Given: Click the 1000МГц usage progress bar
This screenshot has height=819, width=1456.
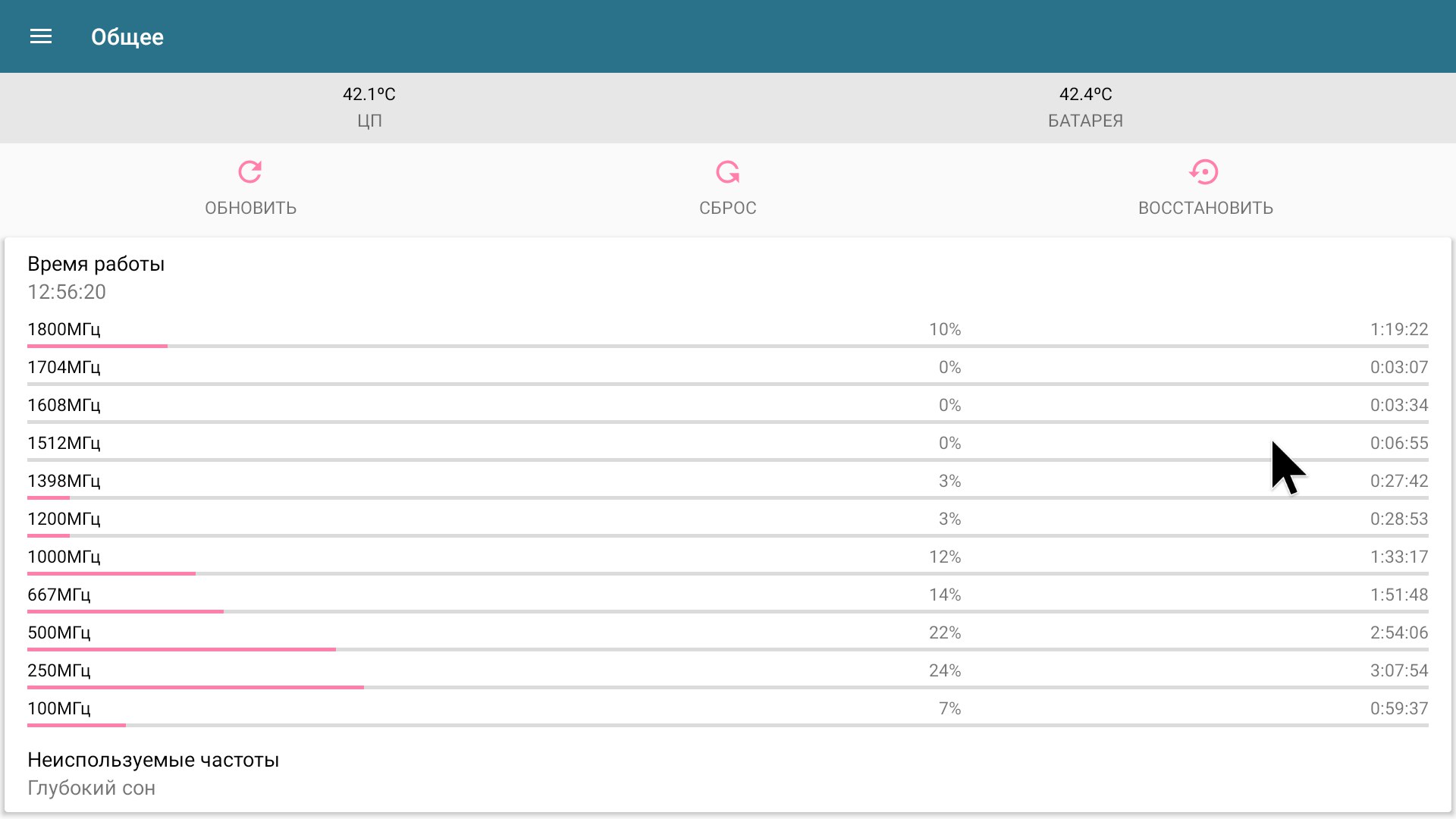Looking at the screenshot, I should (x=726, y=574).
